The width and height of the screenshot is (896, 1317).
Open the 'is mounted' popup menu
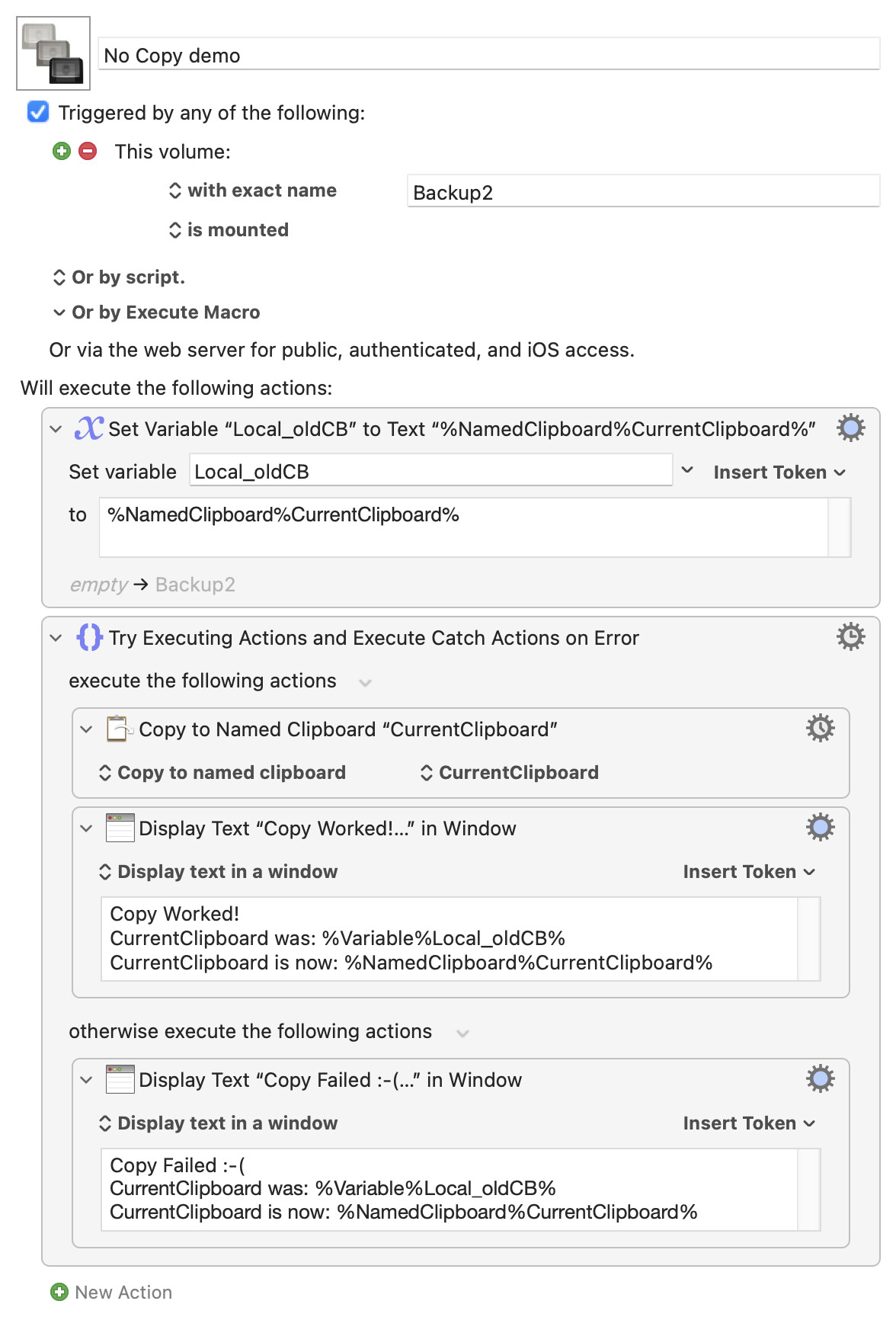click(x=229, y=230)
